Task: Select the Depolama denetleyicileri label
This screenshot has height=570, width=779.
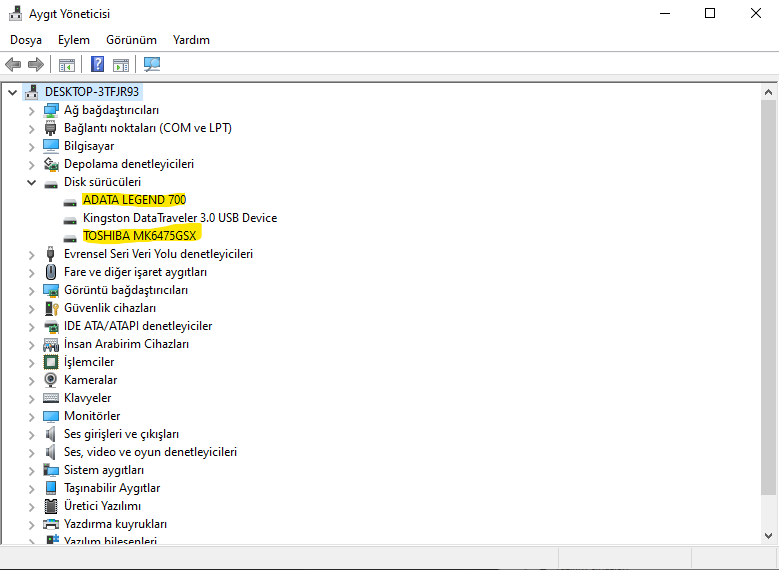Action: pyautogui.click(x=129, y=164)
